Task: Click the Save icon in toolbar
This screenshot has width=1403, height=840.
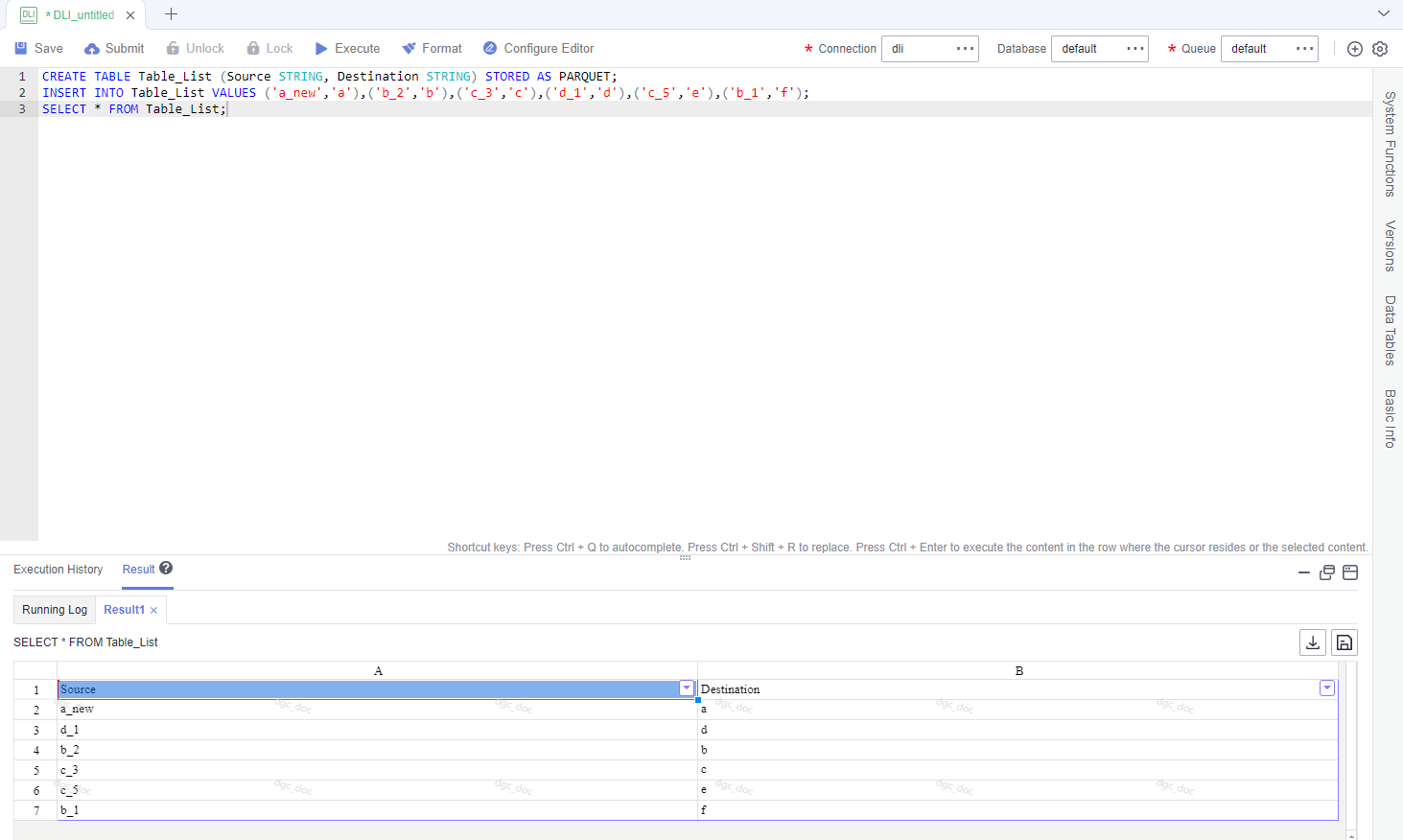Action: (21, 48)
